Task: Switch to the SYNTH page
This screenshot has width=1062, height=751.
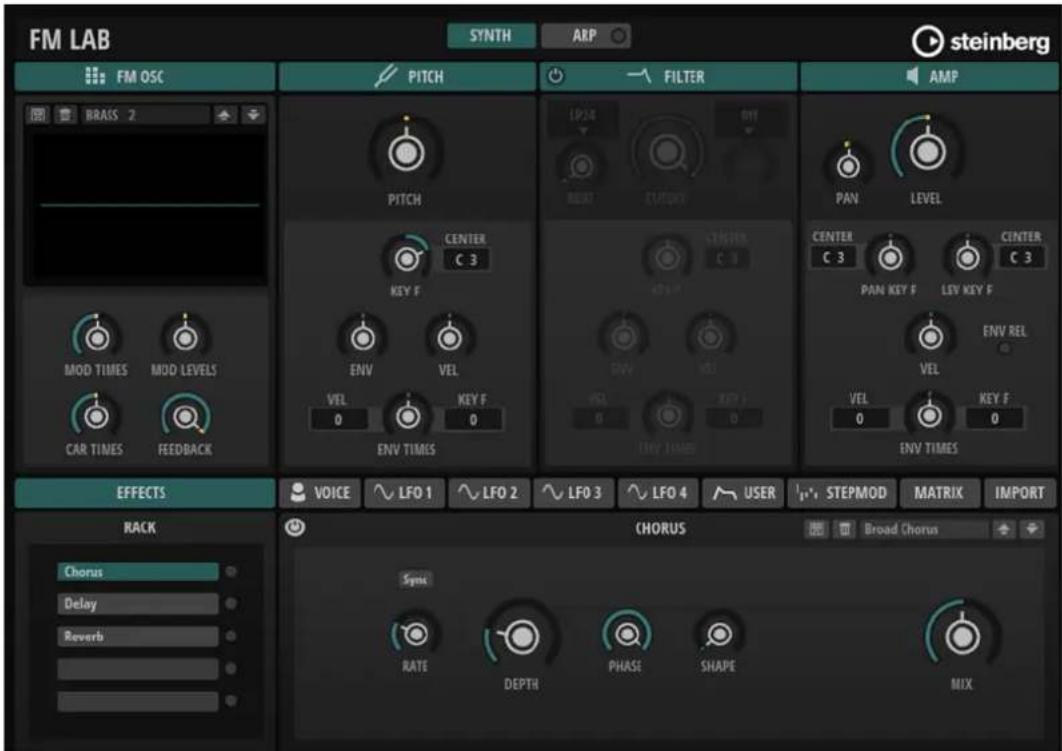Action: (491, 36)
